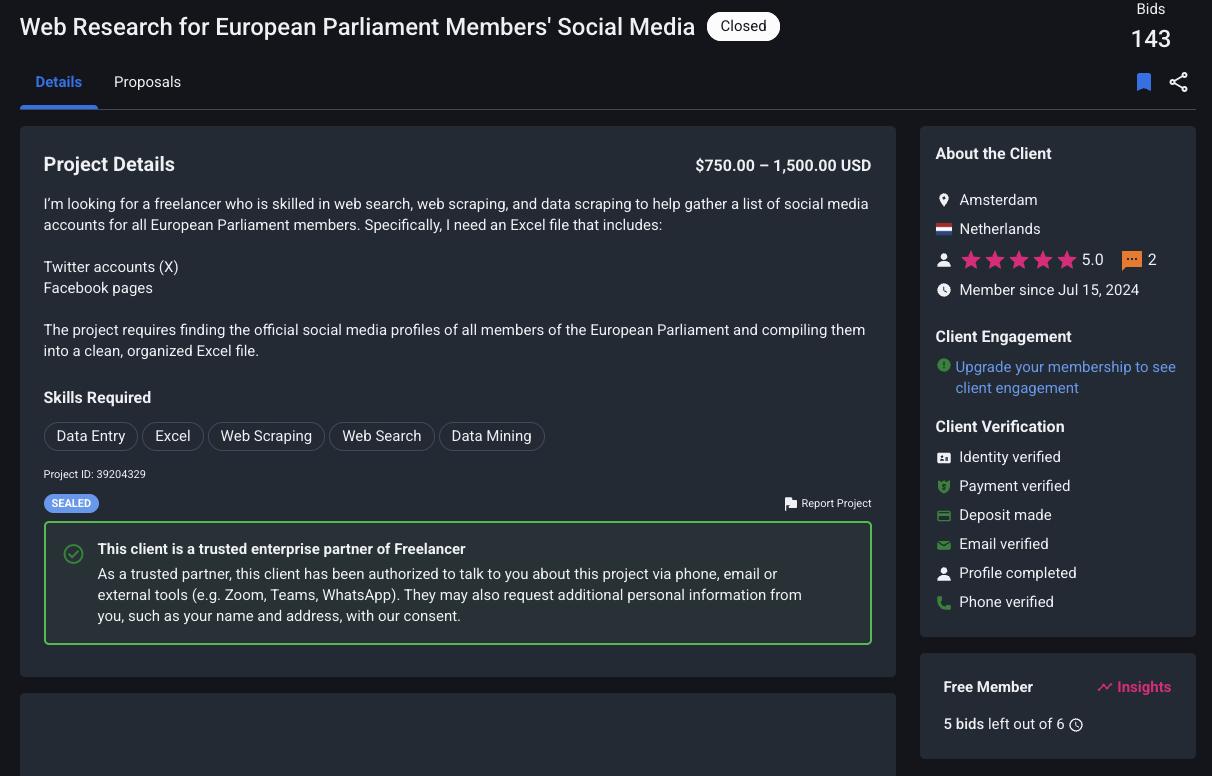The image size is (1212, 776).
Task: Open the Insights link
Action: 1134,687
